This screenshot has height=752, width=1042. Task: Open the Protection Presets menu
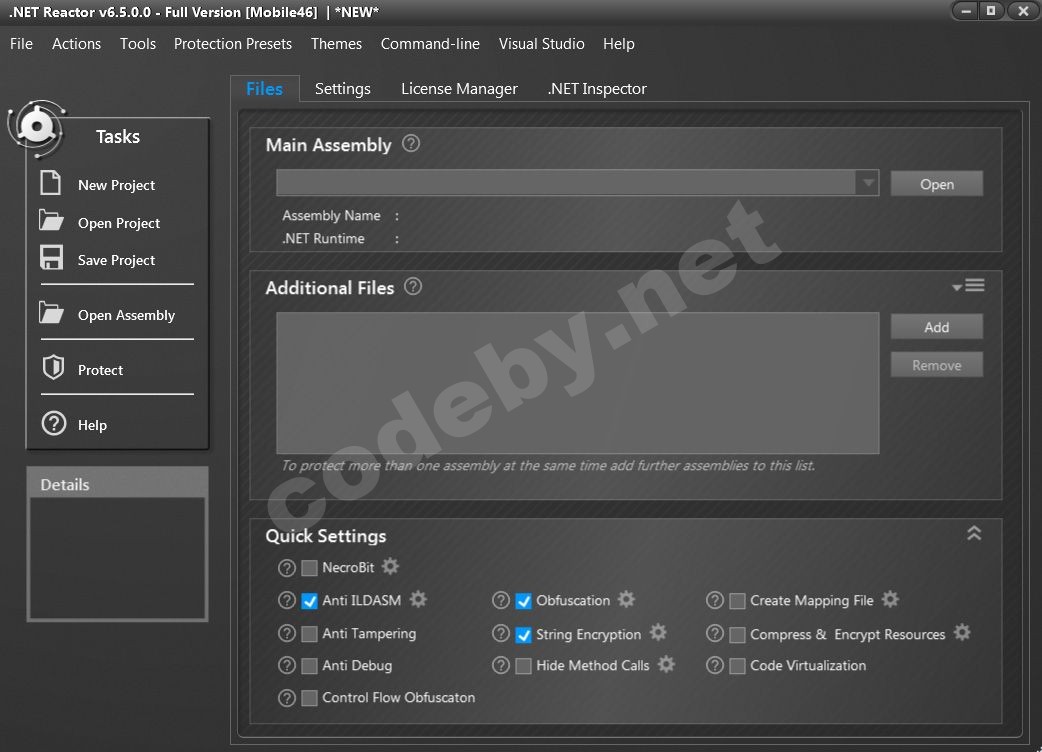coord(233,44)
